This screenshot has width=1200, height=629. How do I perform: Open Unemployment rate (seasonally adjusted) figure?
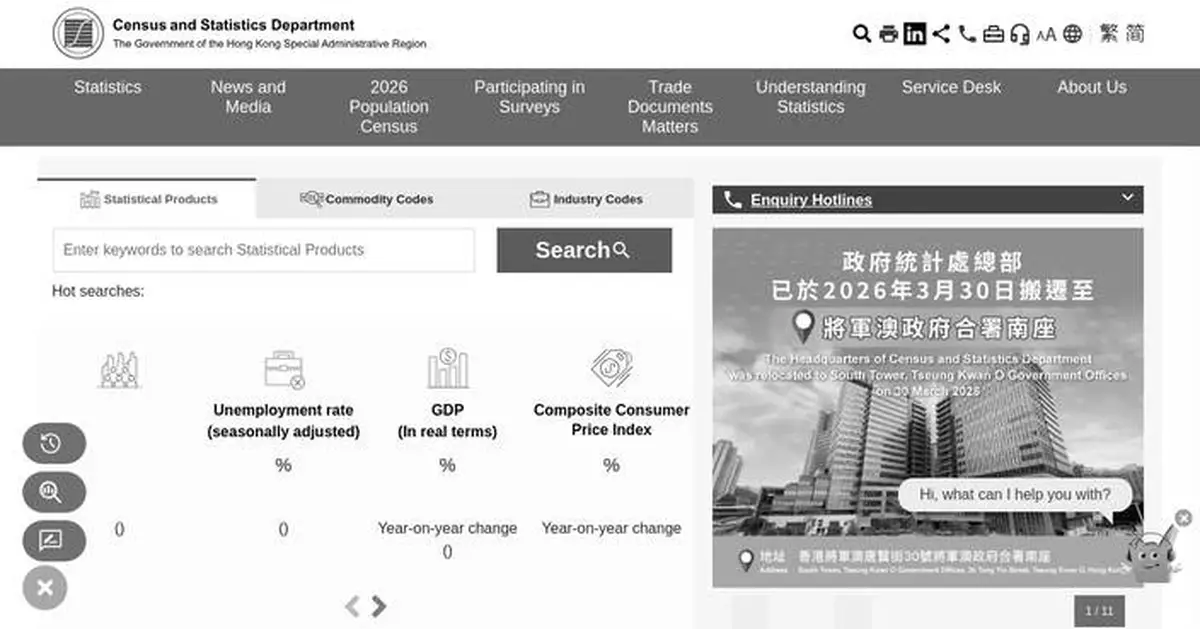284,420
